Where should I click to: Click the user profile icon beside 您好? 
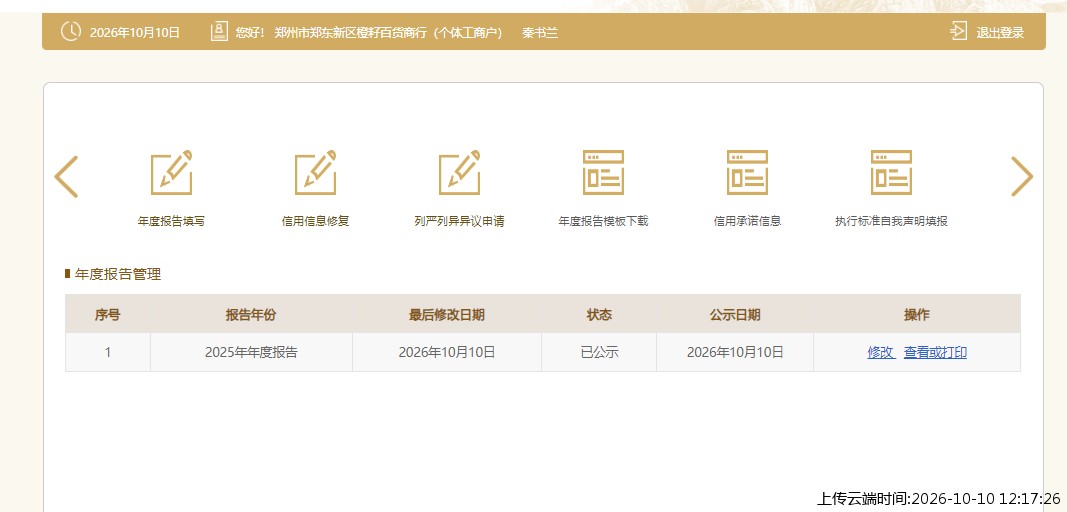point(219,31)
